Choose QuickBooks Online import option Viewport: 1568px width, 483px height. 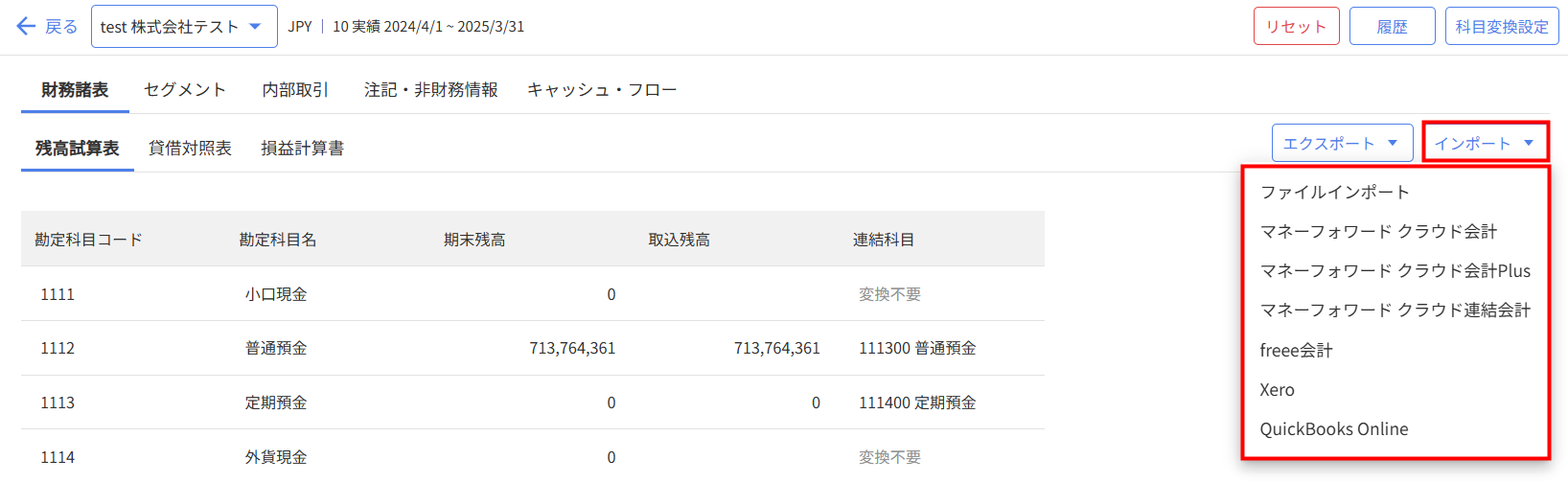[x=1333, y=429]
